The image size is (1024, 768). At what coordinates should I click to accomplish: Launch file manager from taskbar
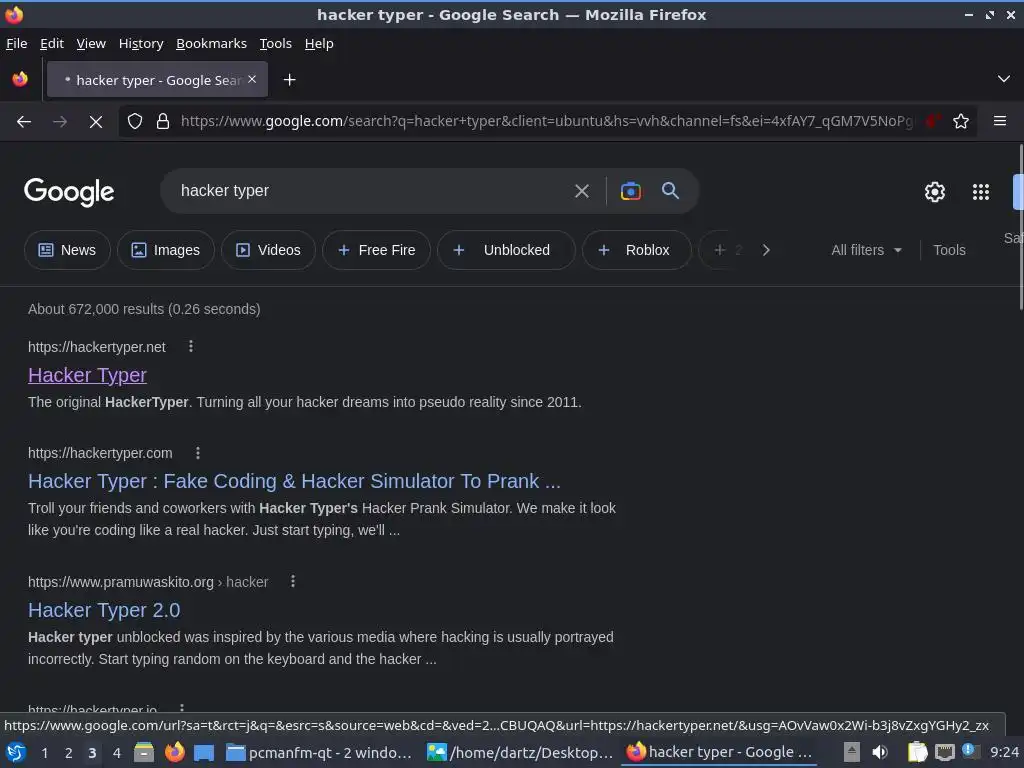pos(144,752)
